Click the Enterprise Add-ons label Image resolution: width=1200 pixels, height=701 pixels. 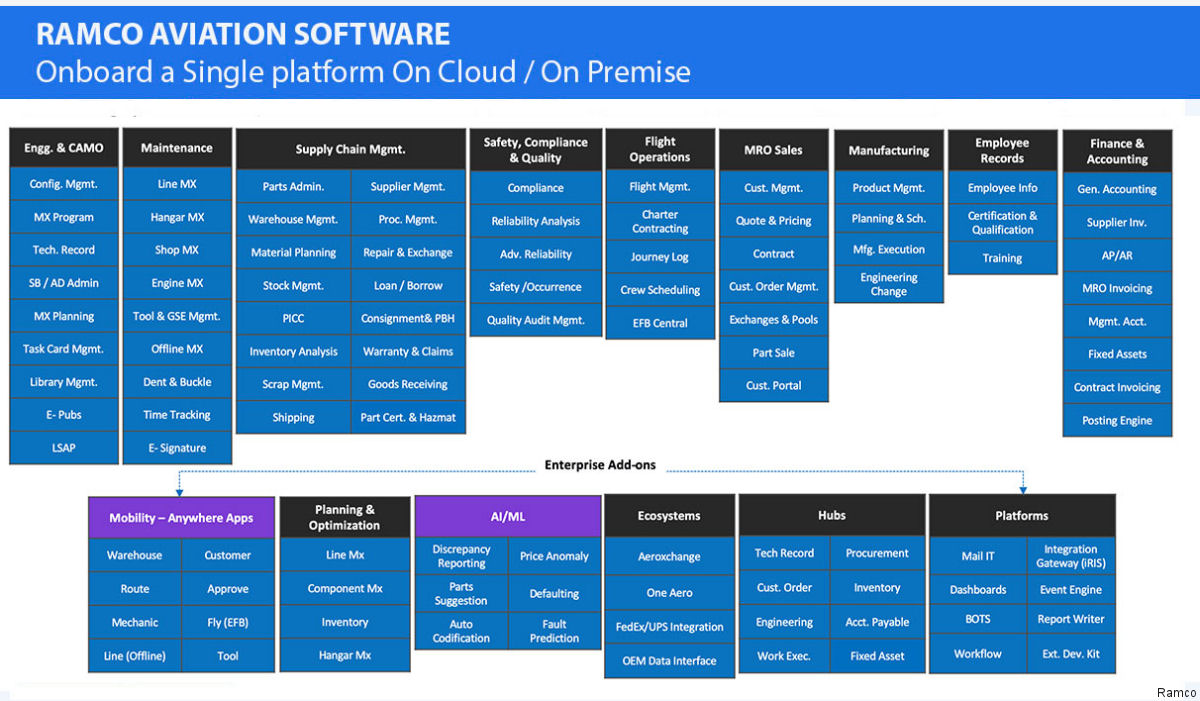600,466
